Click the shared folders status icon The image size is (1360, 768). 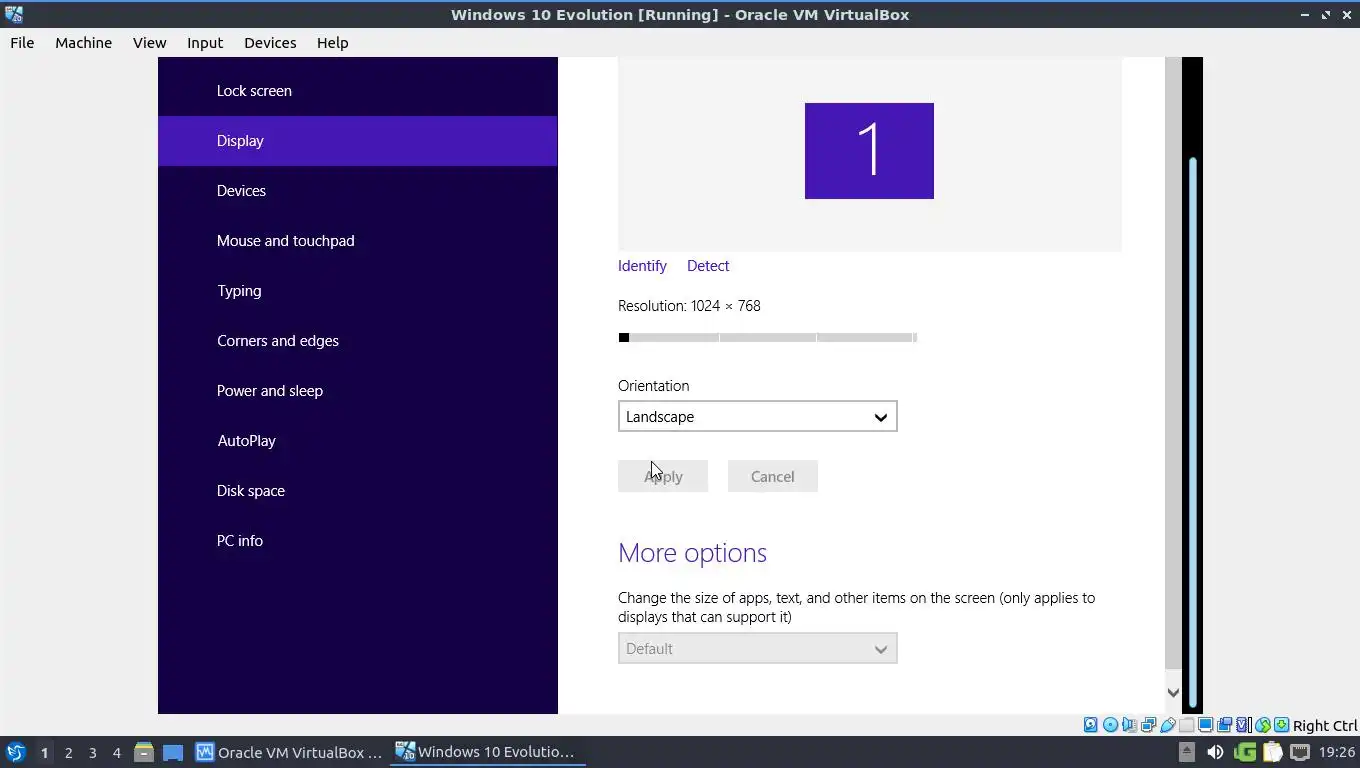point(1186,725)
